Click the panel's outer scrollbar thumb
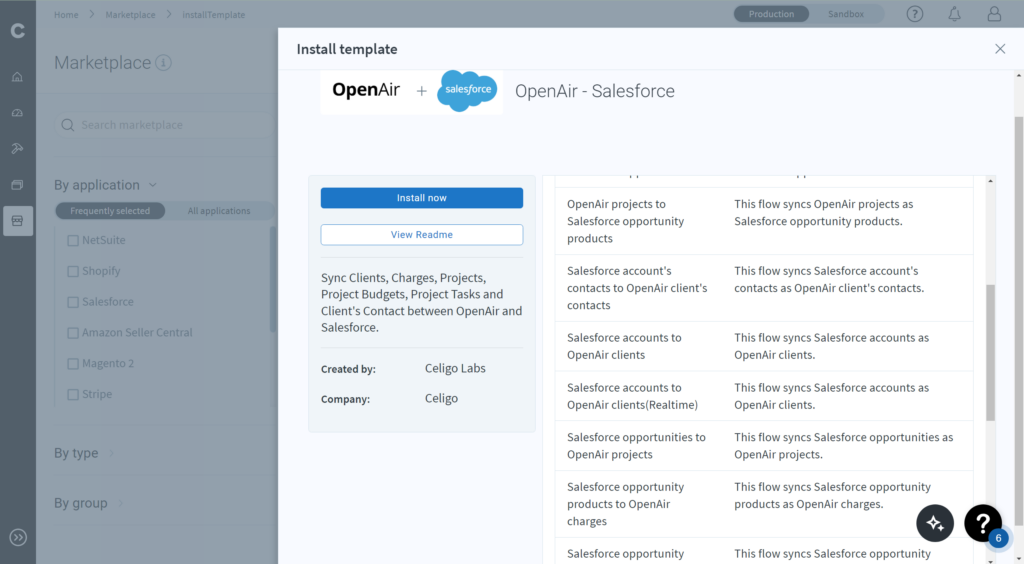This screenshot has width=1024, height=564. [x=1019, y=320]
